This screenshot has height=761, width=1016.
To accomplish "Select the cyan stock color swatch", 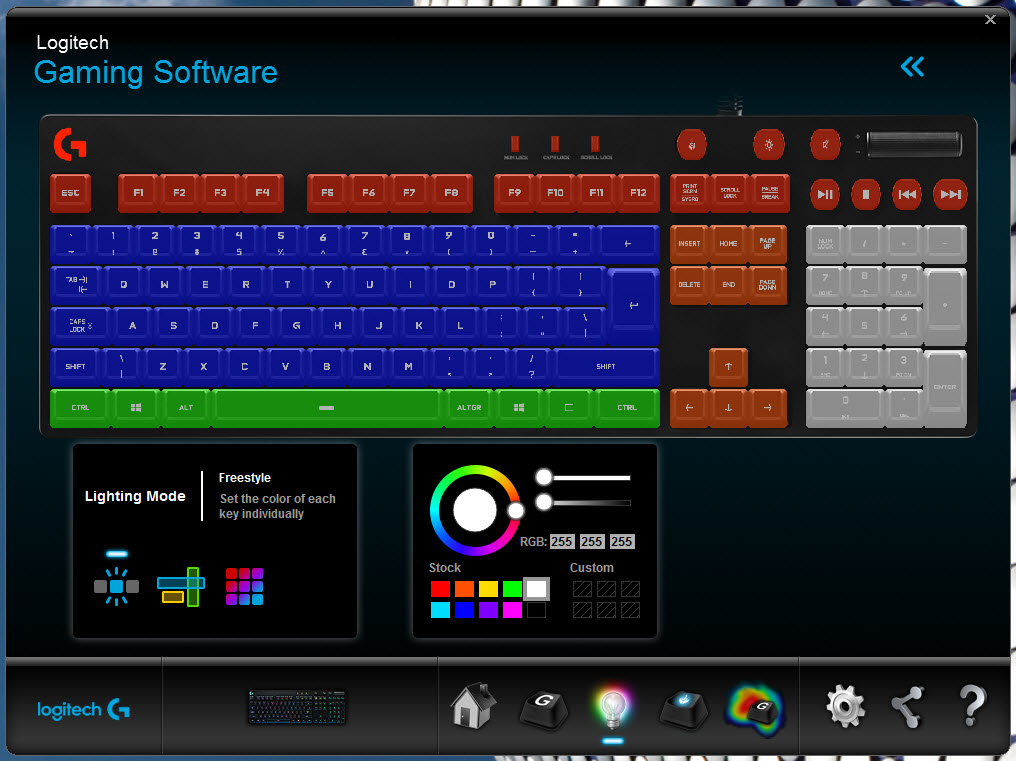I will pyautogui.click(x=441, y=610).
